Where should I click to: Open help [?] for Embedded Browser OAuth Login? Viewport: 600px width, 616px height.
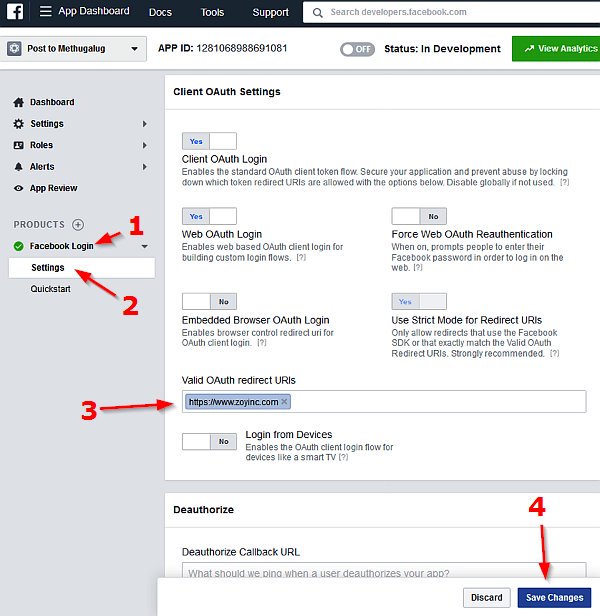click(x=262, y=343)
